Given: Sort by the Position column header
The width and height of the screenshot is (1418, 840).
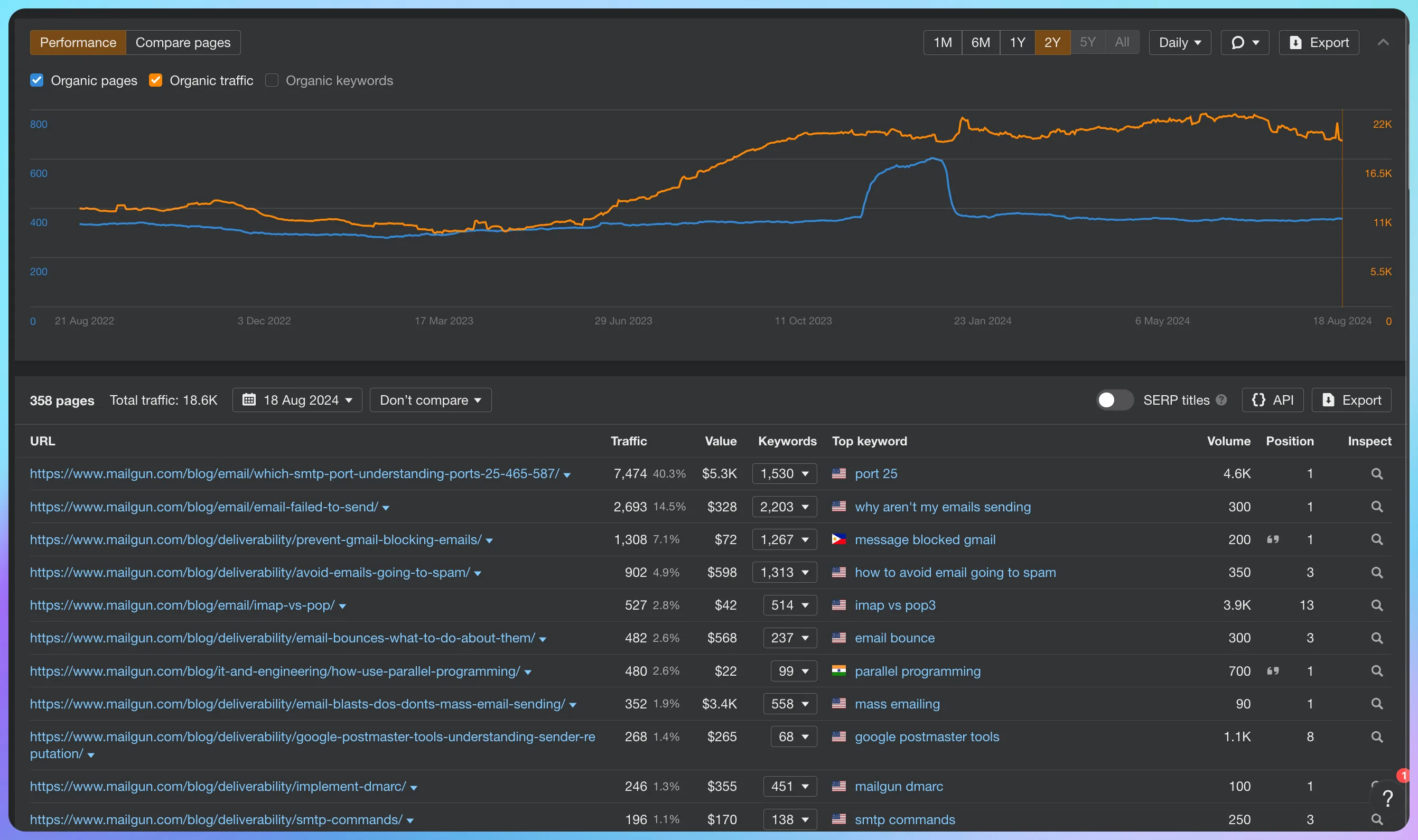Looking at the screenshot, I should click(x=1290, y=441).
